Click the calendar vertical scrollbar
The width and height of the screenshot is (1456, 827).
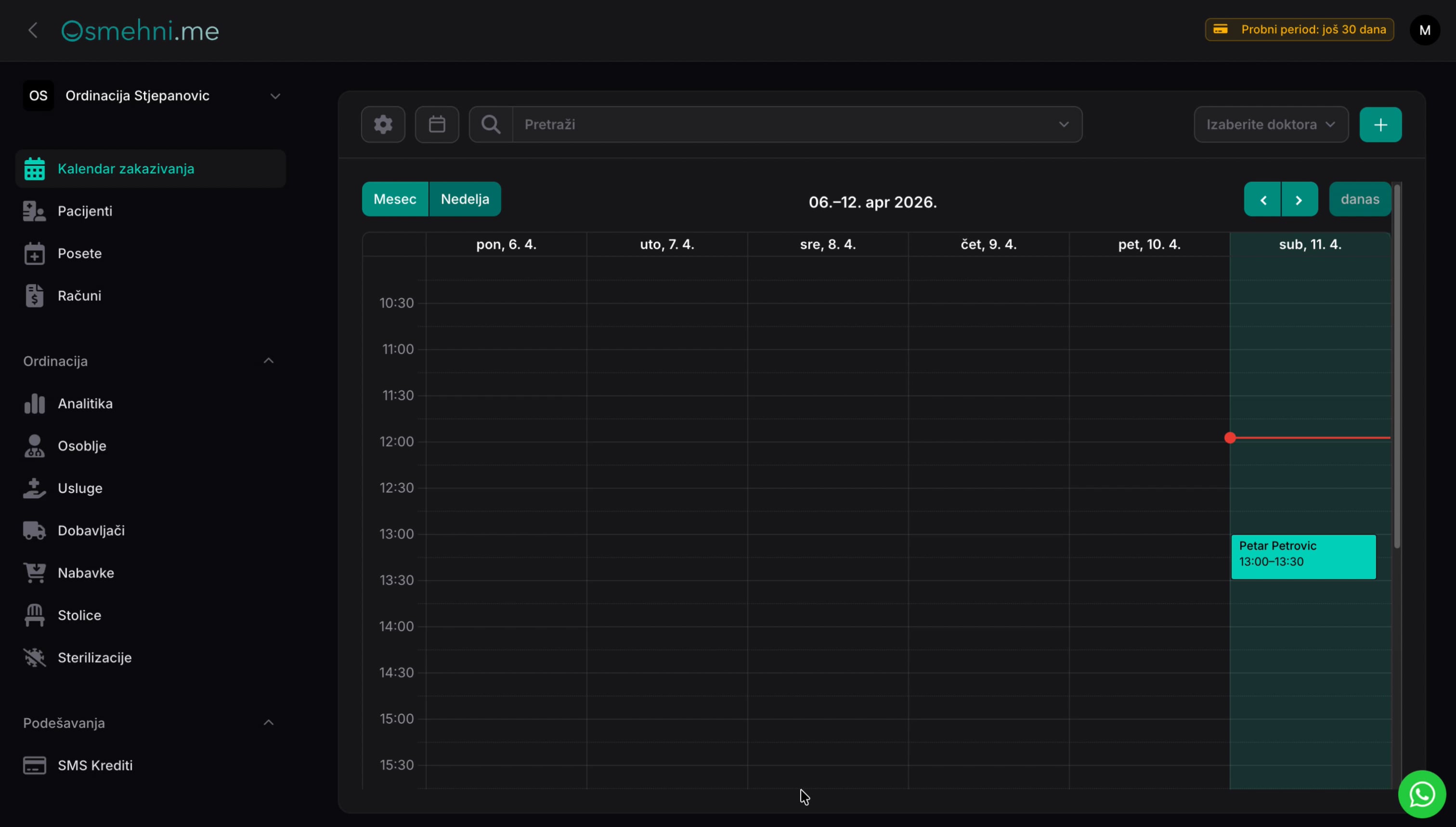[x=1397, y=366]
